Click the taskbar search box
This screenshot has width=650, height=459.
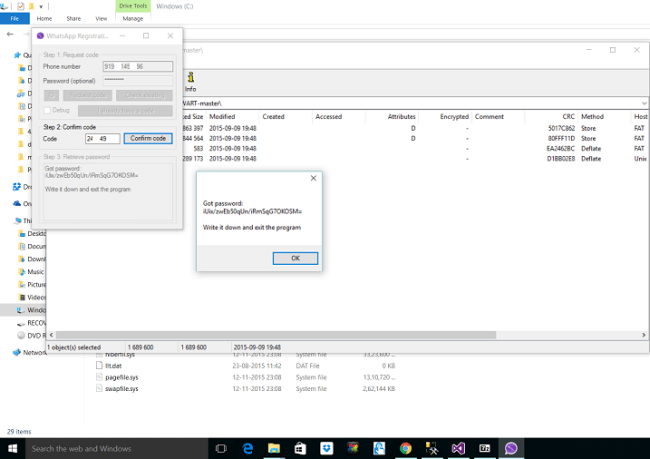(x=117, y=449)
